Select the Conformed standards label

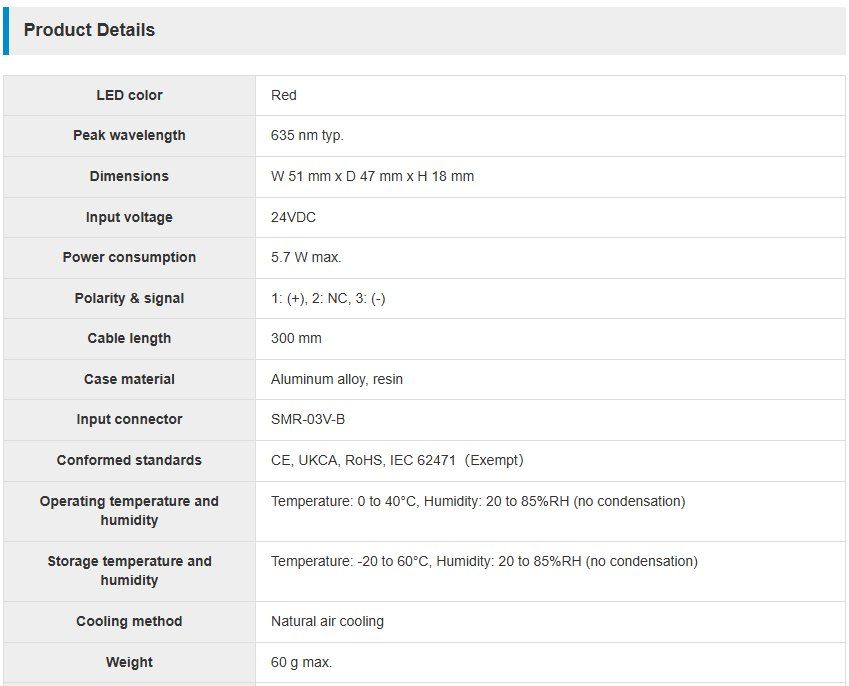click(x=129, y=460)
